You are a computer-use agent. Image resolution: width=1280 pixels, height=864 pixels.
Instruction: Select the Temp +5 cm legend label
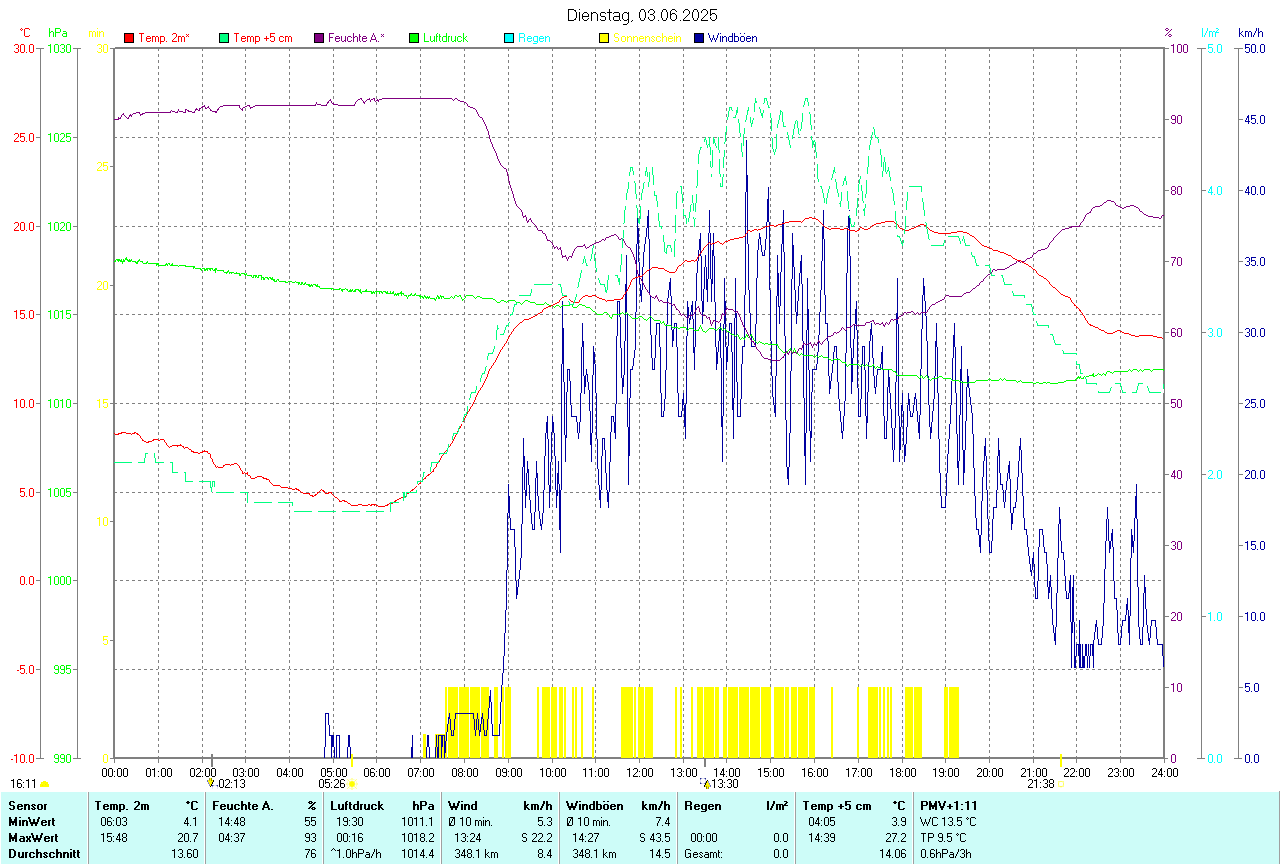(262, 38)
